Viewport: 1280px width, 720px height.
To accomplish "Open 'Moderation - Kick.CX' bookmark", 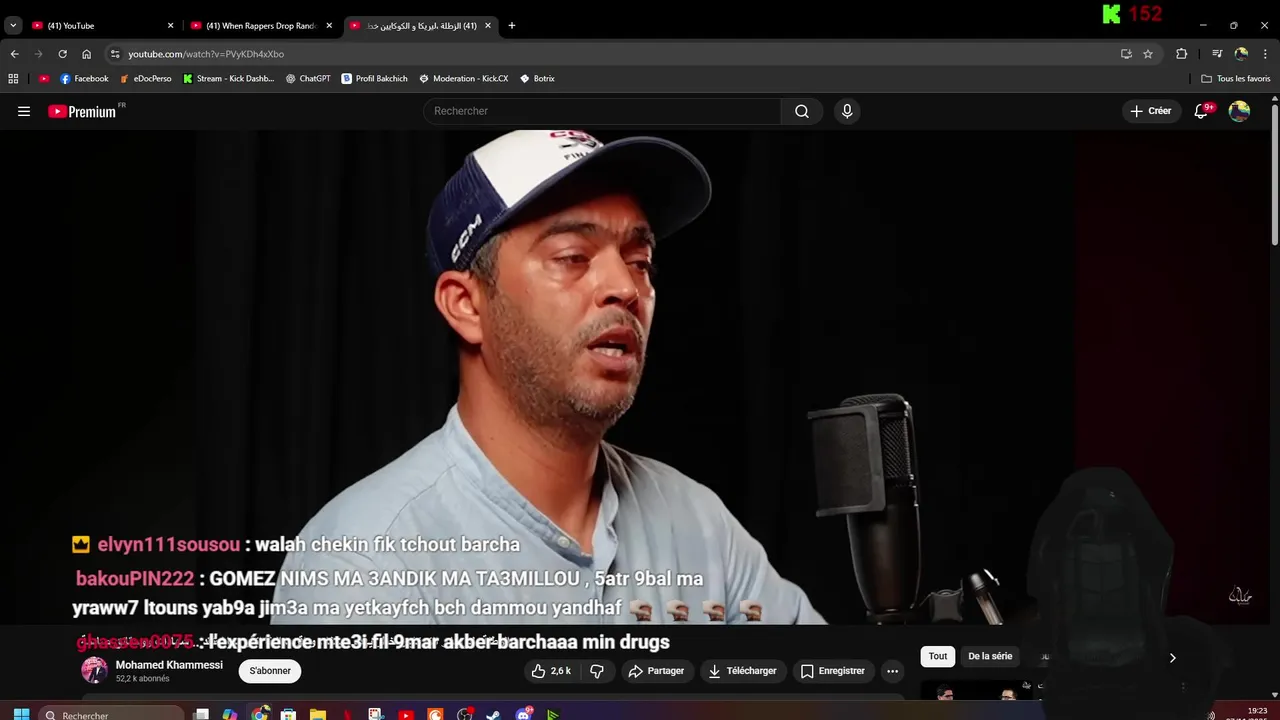I will pos(464,78).
